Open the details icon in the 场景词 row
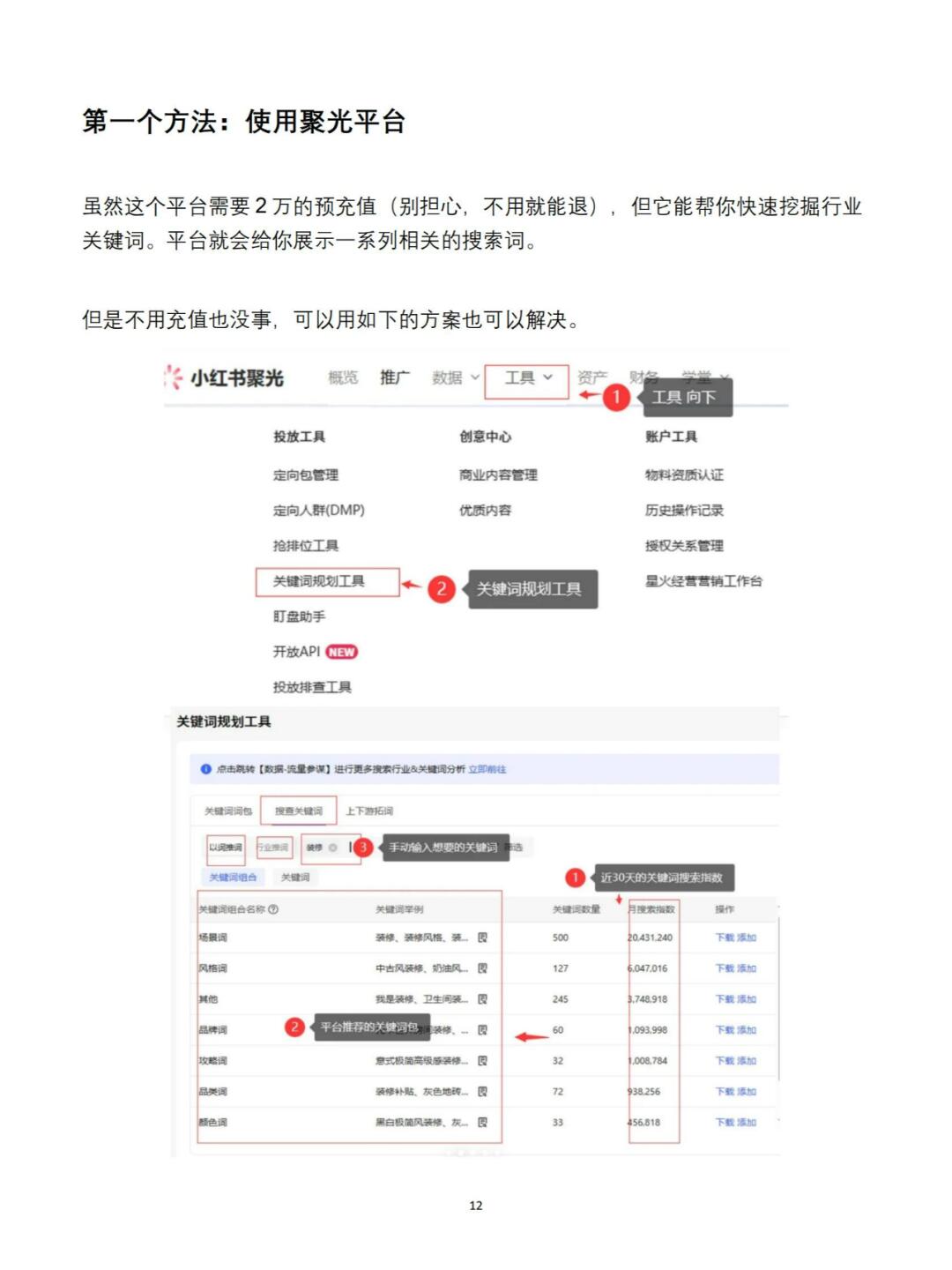 pos(482,938)
